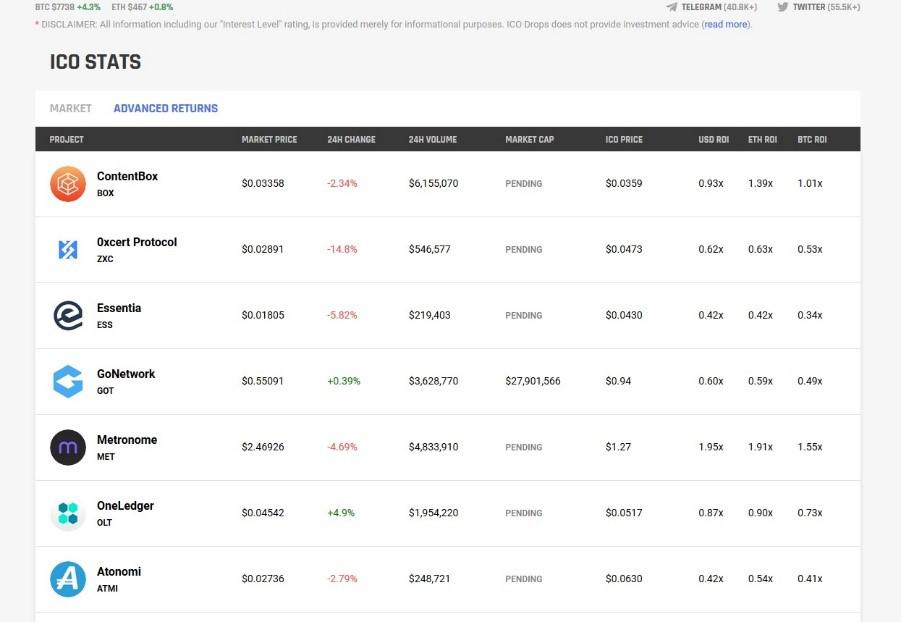Viewport: 901px width, 622px height.
Task: Click Atonomi ETH ROI 0.54x
Action: point(760,578)
